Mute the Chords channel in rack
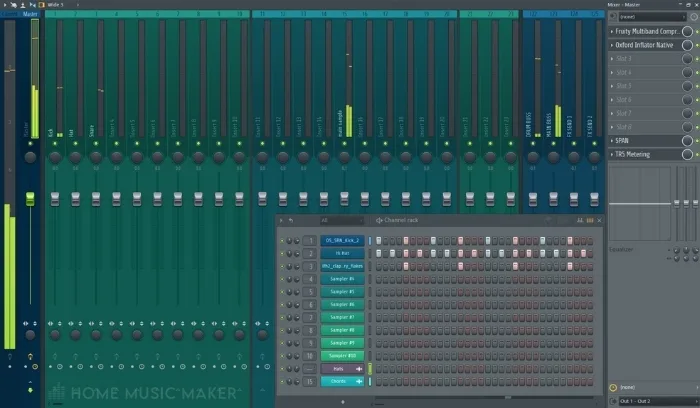 282,382
